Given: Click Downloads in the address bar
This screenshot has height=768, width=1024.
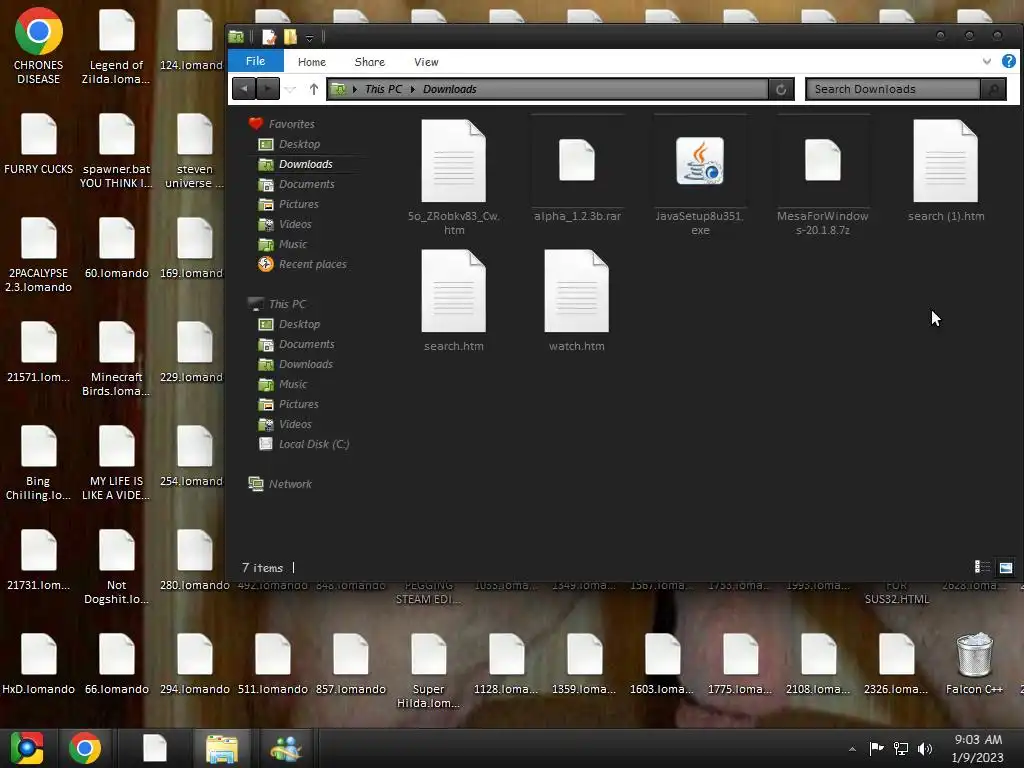Looking at the screenshot, I should [449, 89].
